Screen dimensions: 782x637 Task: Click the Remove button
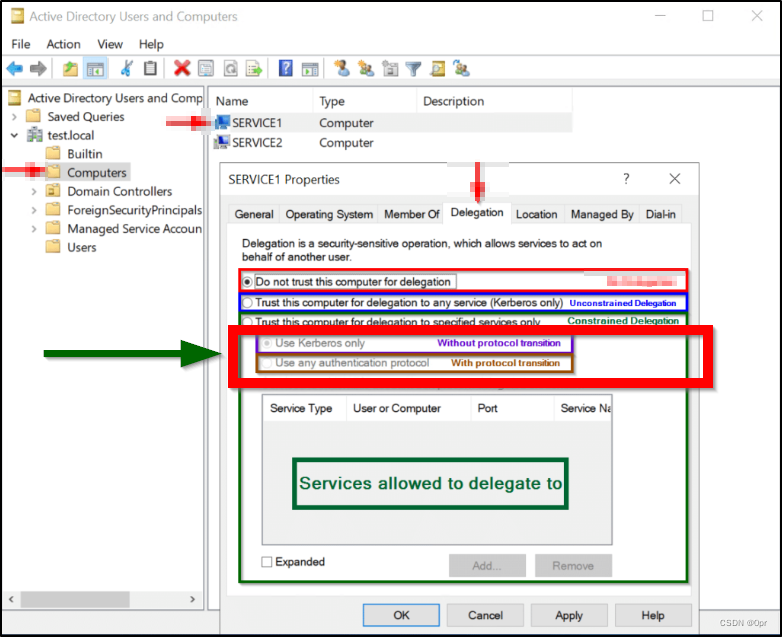(573, 566)
